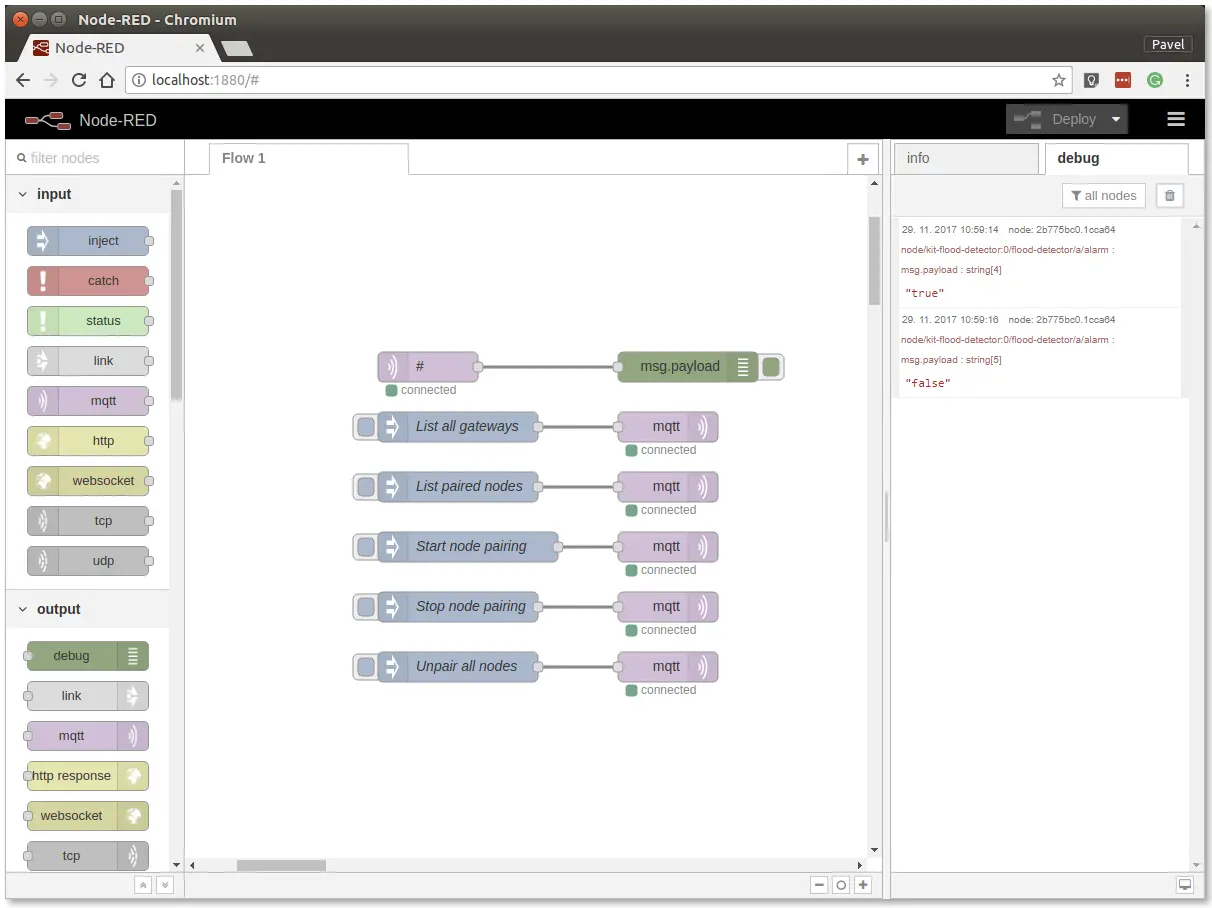Click the canvas horizontal scrollbar thumb

click(281, 865)
